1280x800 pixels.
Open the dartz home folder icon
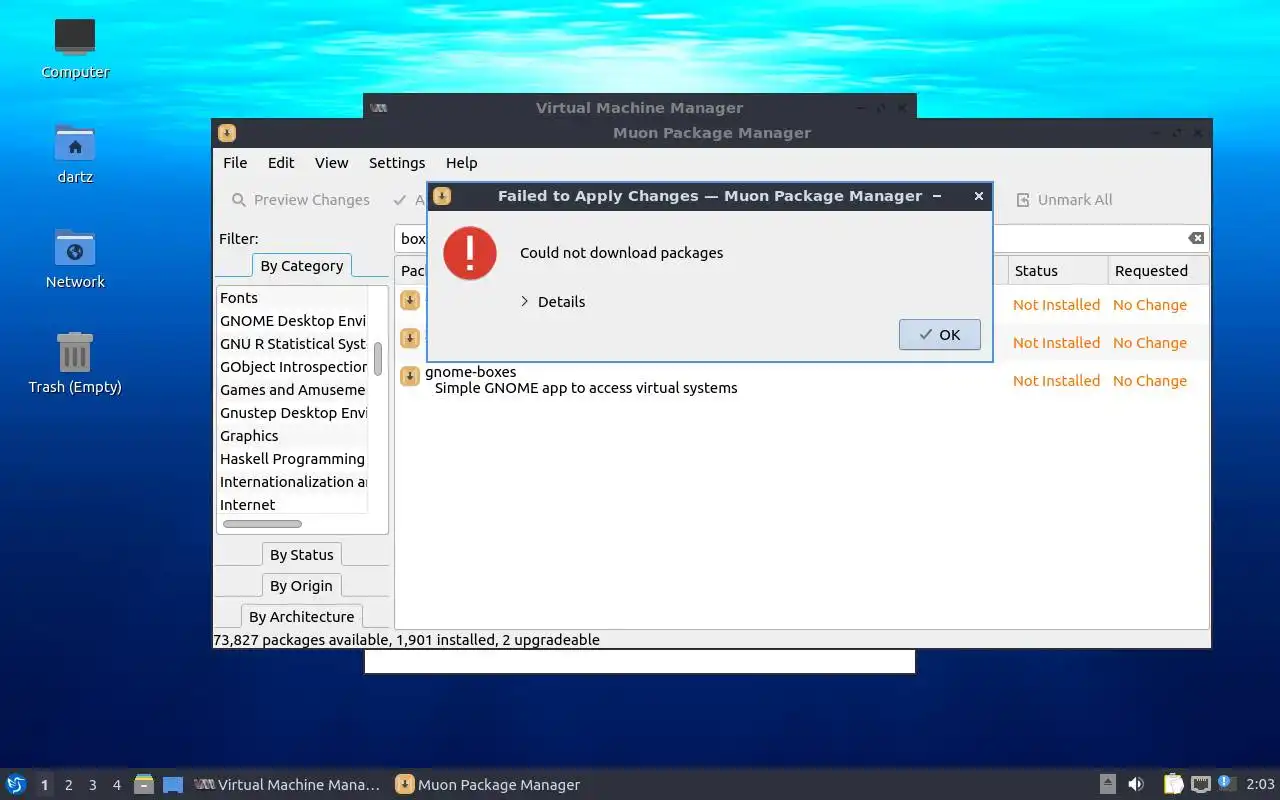(75, 154)
